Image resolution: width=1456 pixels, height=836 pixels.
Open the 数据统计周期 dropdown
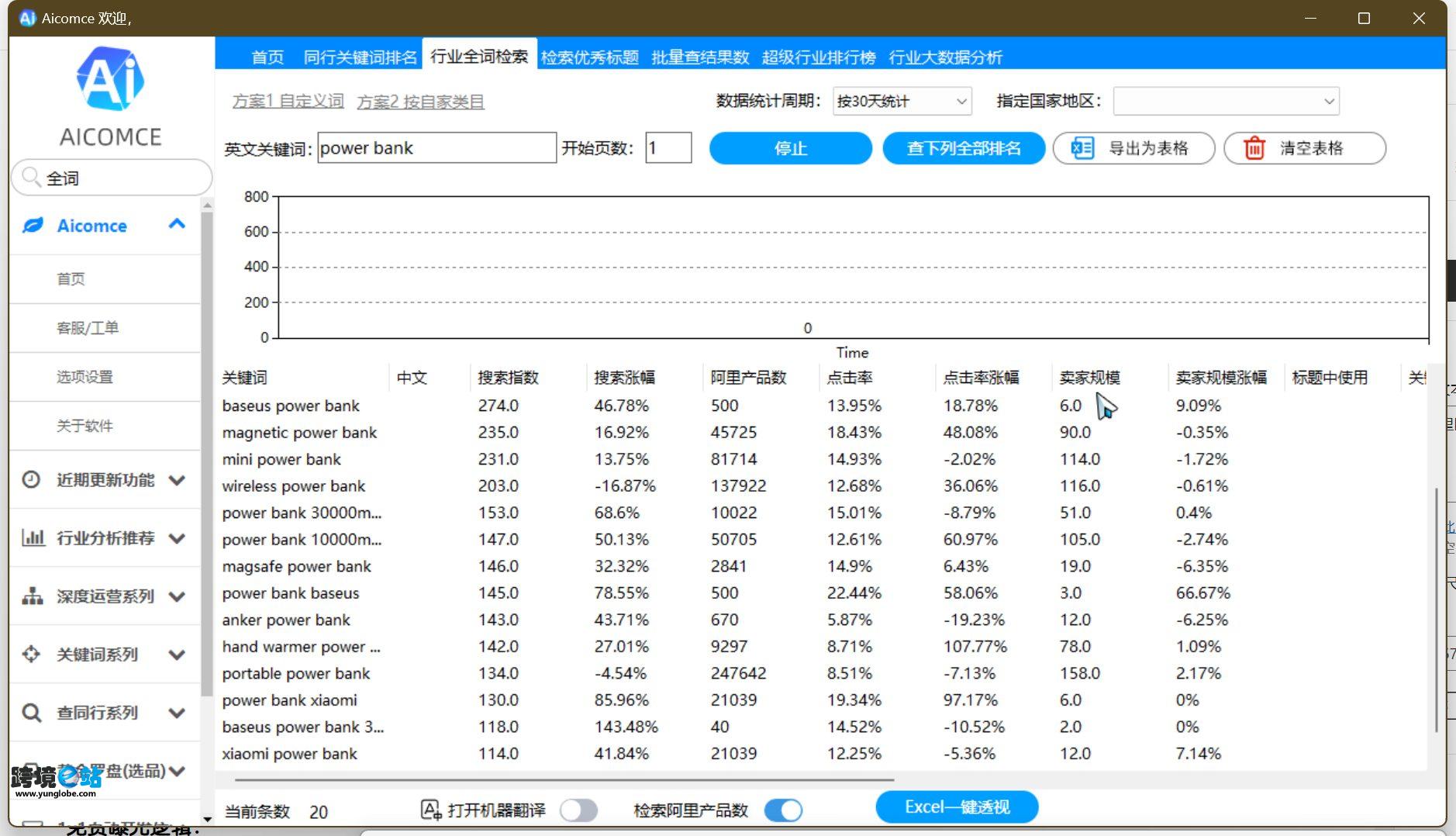tap(902, 101)
